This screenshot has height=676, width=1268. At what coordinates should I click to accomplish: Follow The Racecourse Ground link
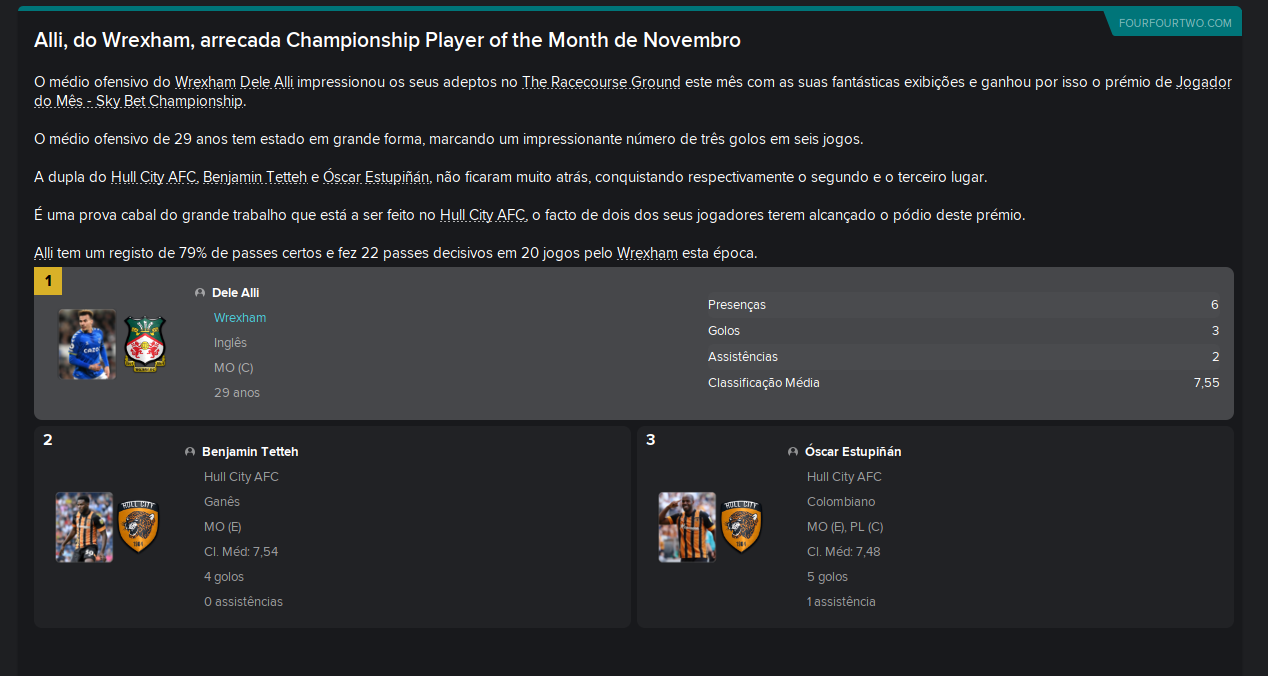click(x=601, y=82)
